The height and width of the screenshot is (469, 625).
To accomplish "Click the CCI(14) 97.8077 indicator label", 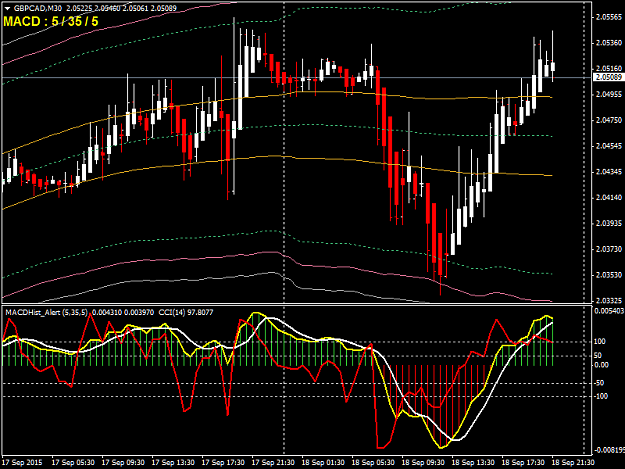I will pyautogui.click(x=186, y=312).
